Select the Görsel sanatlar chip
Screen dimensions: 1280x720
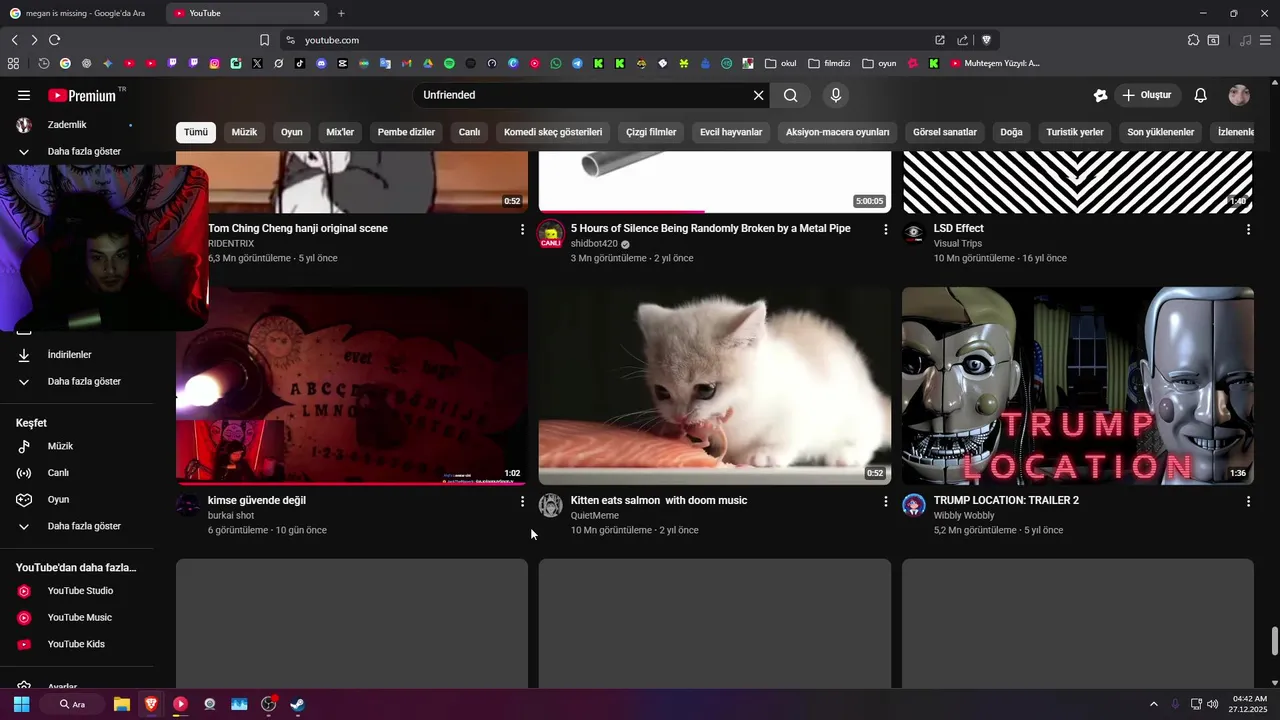point(945,132)
